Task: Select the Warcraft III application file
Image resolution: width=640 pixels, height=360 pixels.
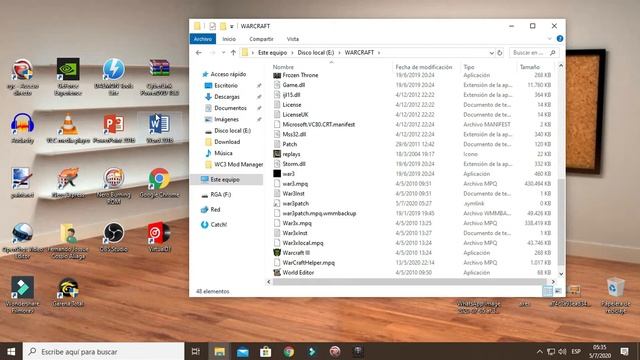Action: [296, 253]
